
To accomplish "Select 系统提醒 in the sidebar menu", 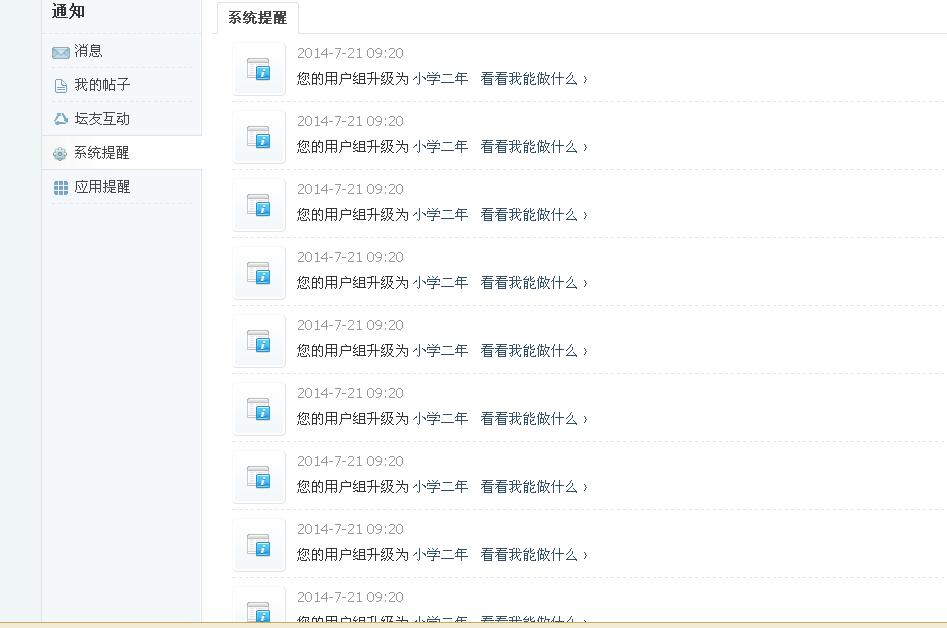I will tap(101, 153).
